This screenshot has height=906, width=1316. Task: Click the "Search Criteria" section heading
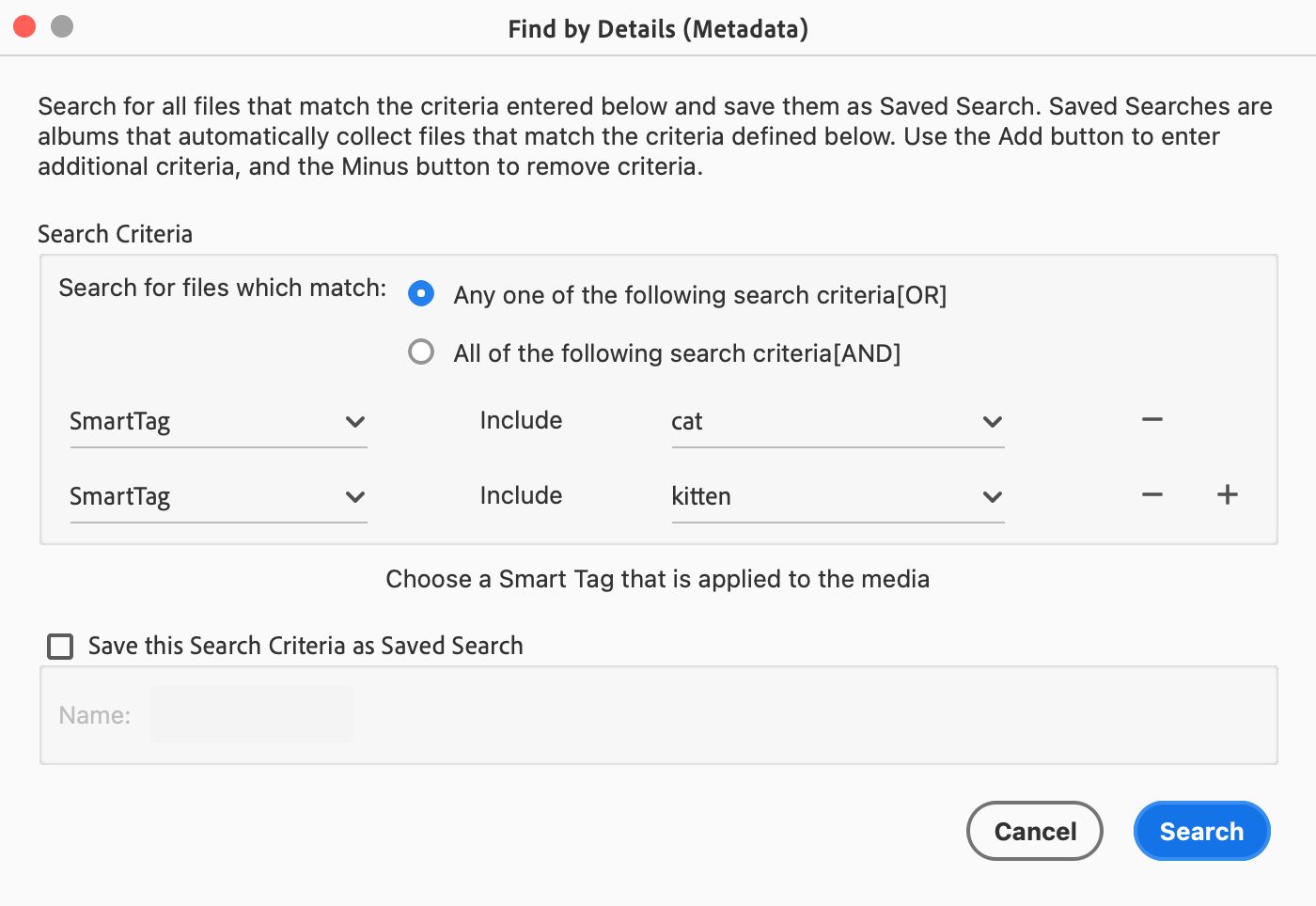(115, 234)
